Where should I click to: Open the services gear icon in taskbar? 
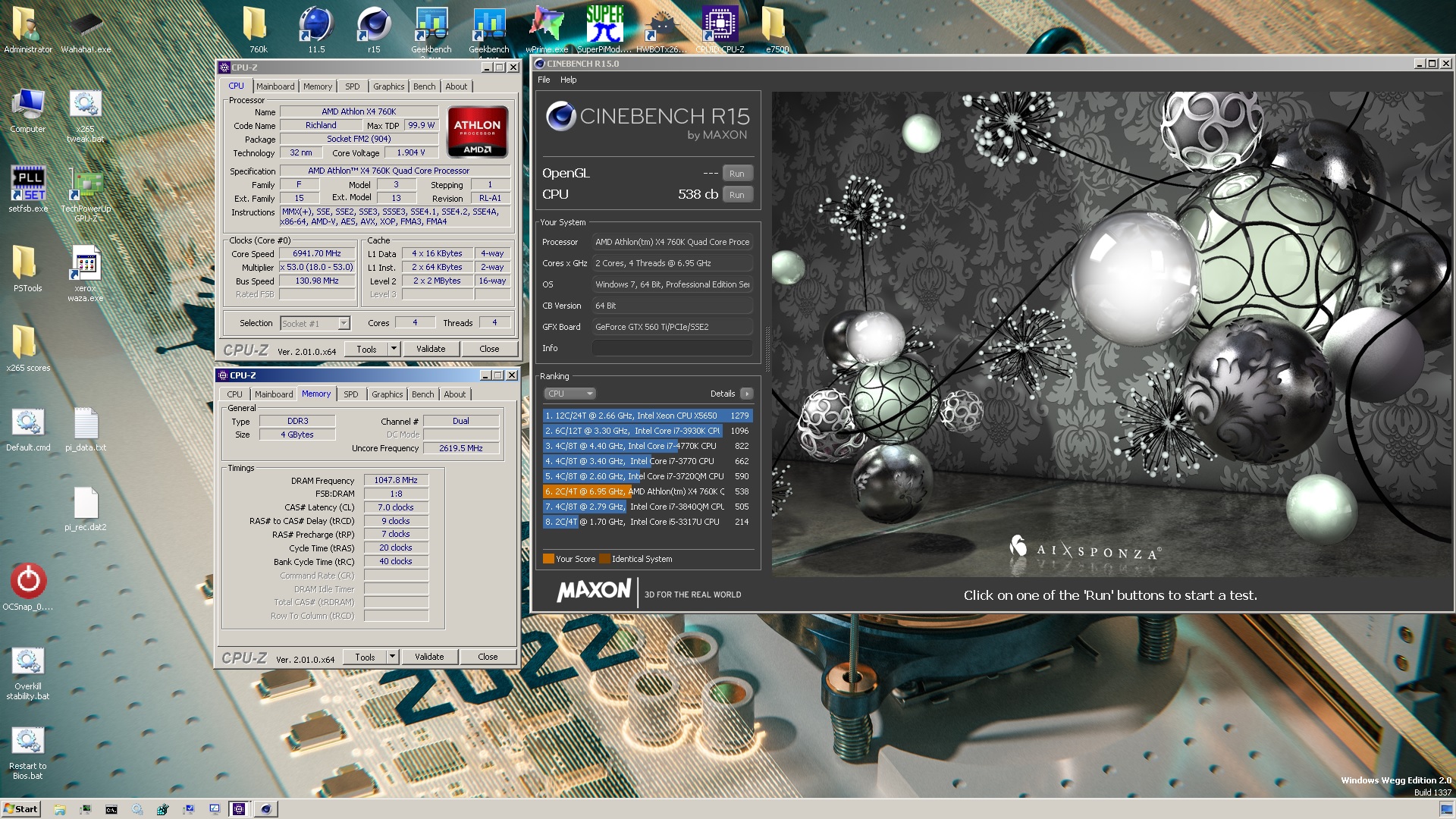(x=137, y=809)
